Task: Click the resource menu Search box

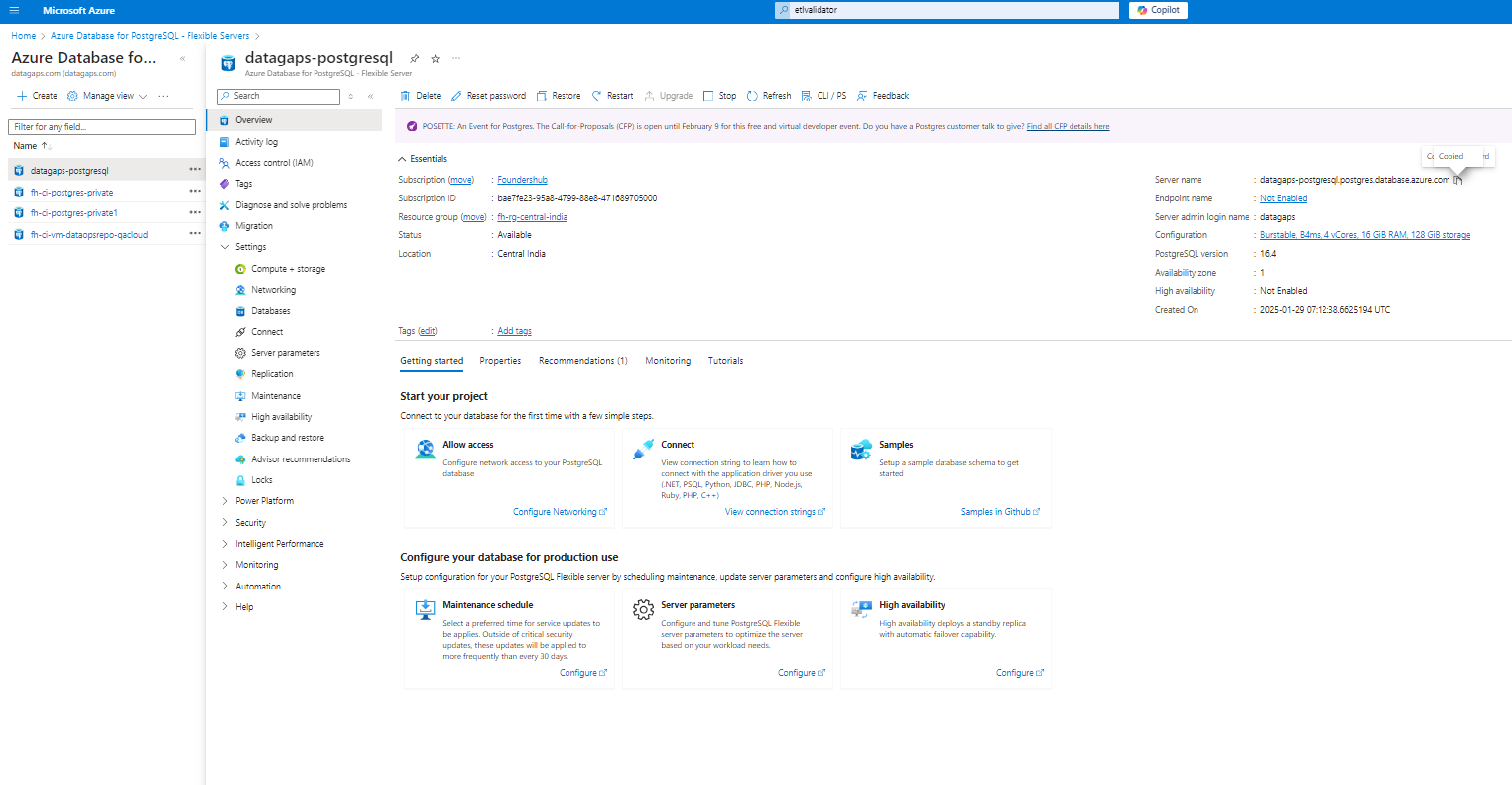Action: (279, 96)
